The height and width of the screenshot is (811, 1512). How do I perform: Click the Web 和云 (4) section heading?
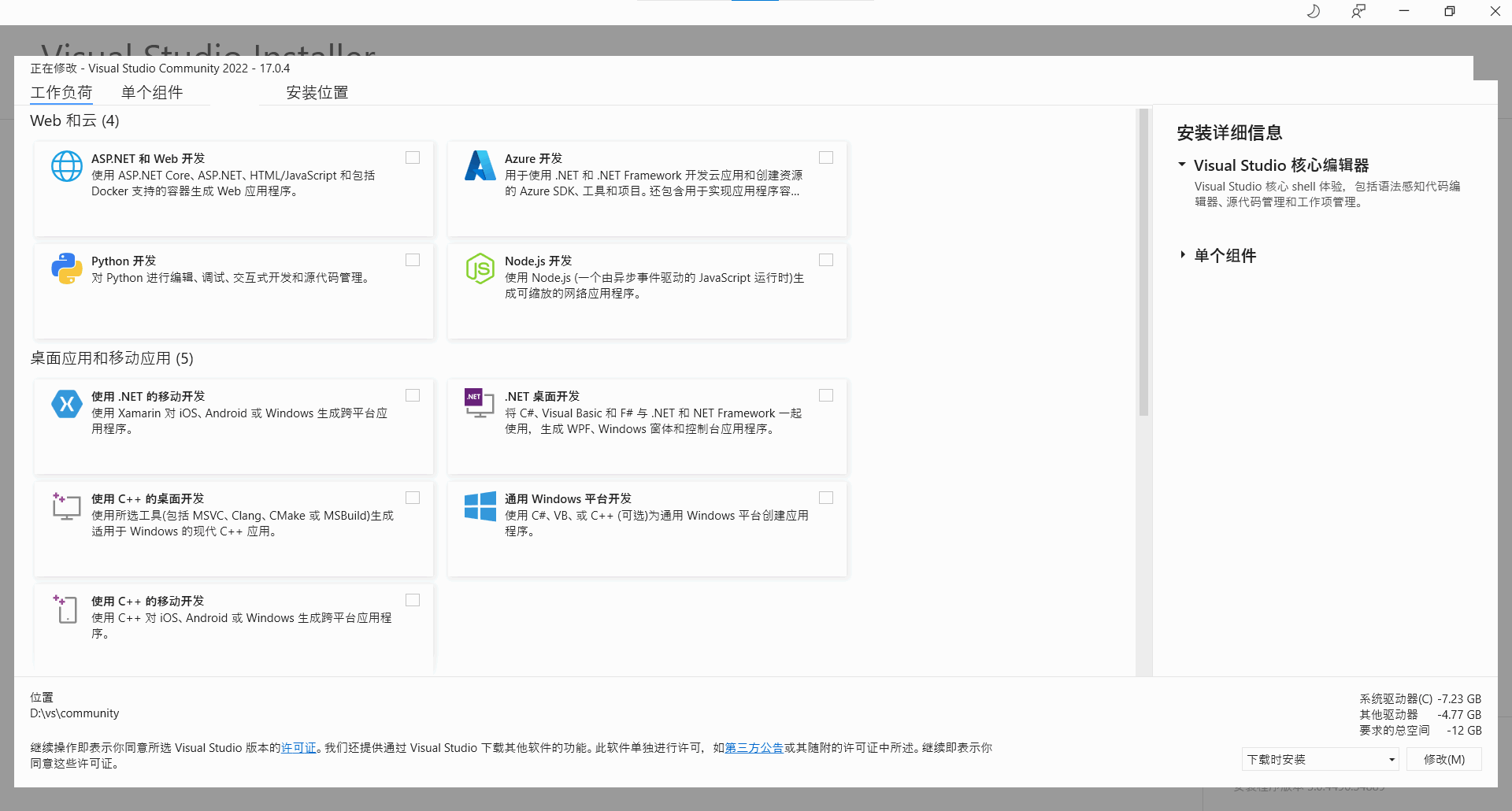click(x=75, y=120)
